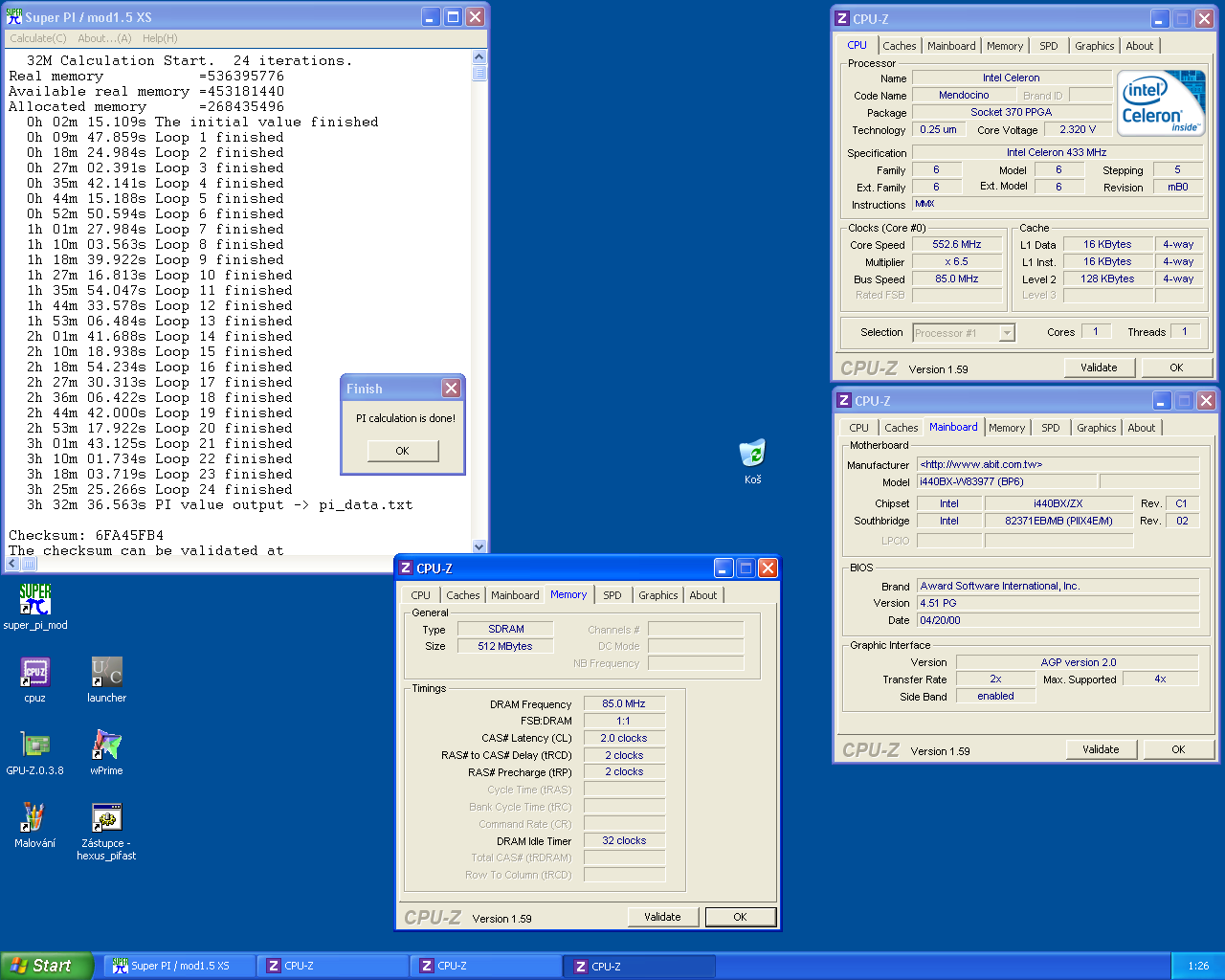The width and height of the screenshot is (1225, 980).
Task: Click Super PI scrollbar up arrow
Action: pyautogui.click(x=479, y=56)
